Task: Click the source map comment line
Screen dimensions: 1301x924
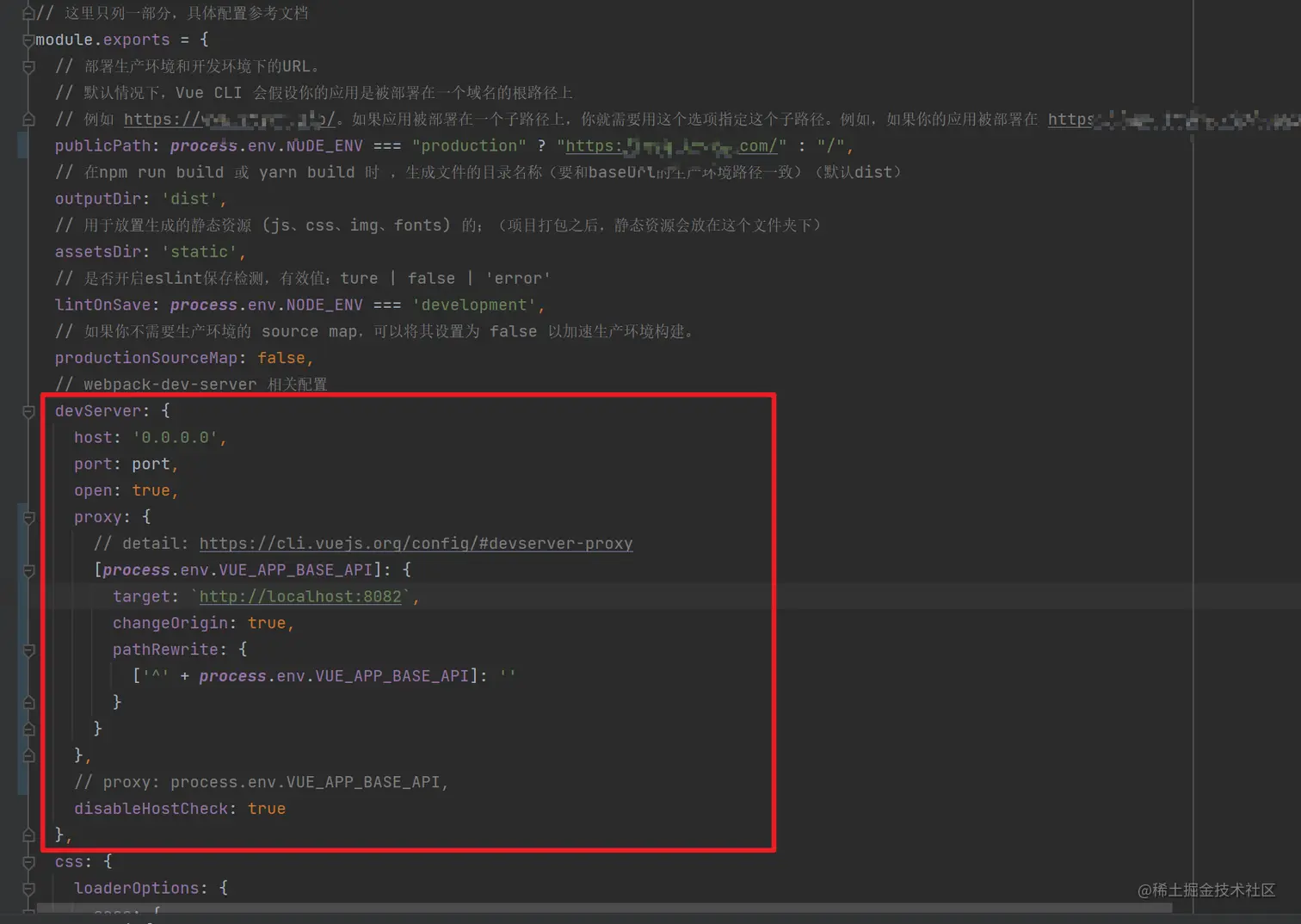Action: pos(375,332)
